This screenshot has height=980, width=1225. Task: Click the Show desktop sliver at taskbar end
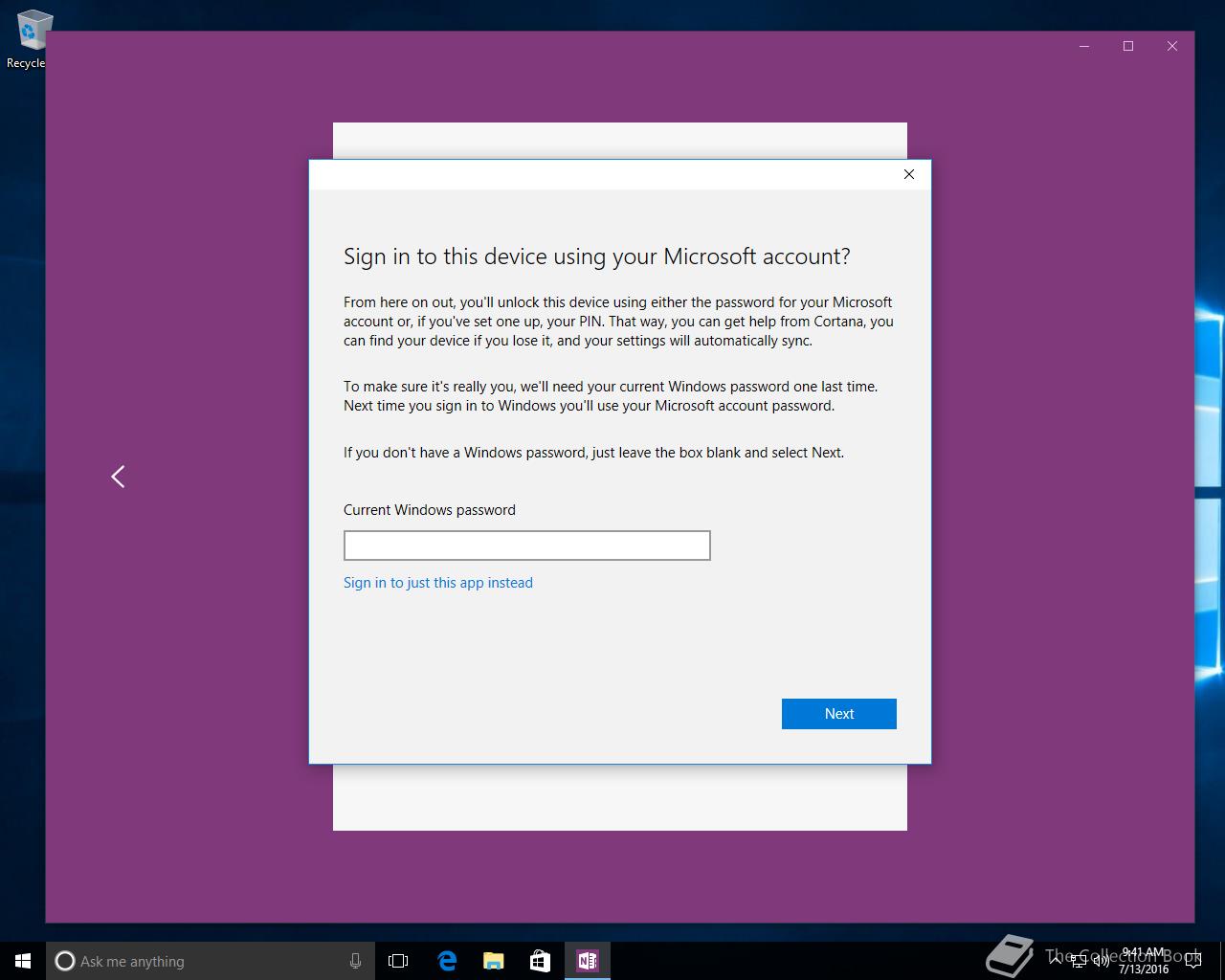pos(1222,961)
